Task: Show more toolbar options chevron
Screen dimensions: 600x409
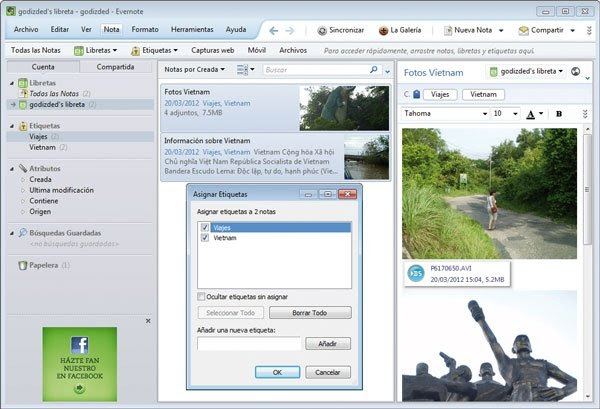Action: click(x=589, y=31)
